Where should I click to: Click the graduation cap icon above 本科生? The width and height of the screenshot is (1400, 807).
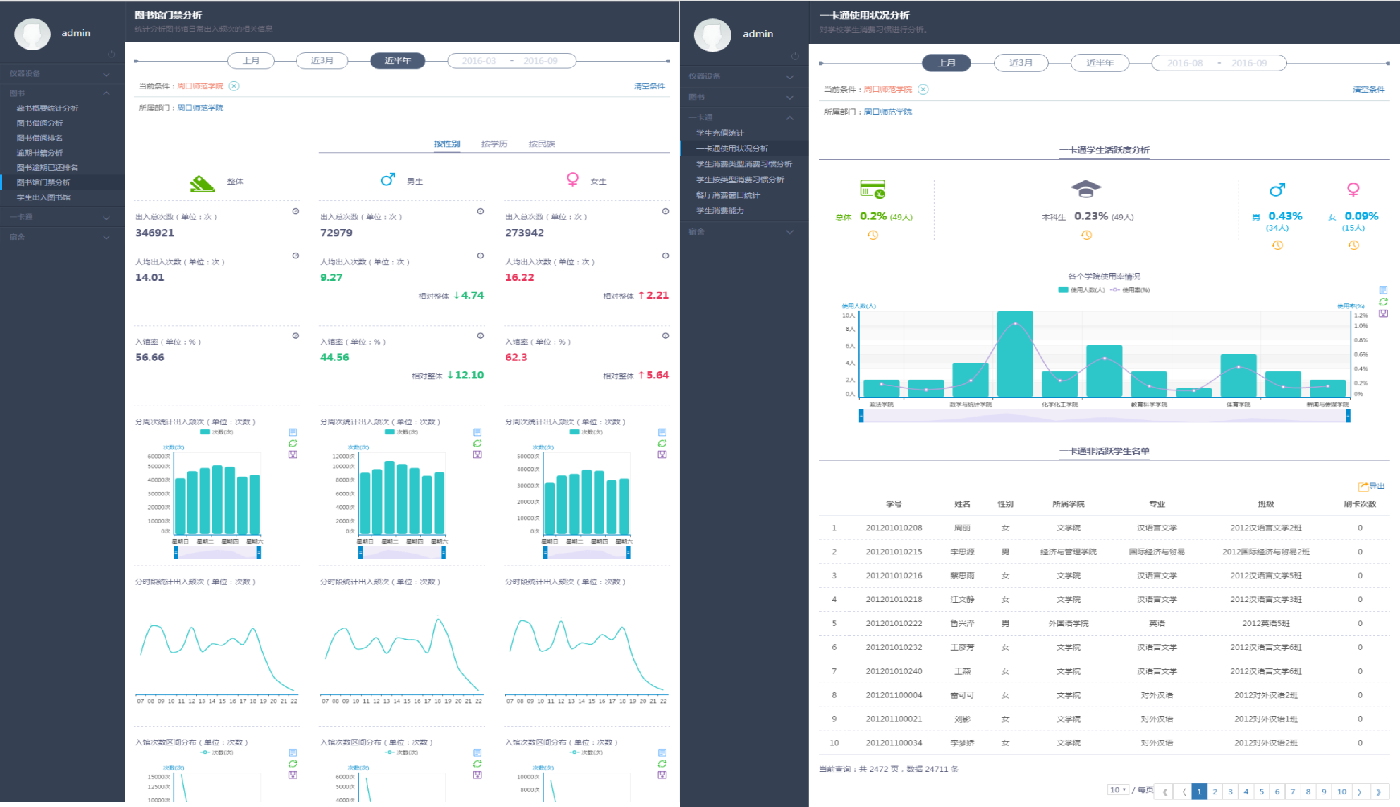(x=1084, y=189)
